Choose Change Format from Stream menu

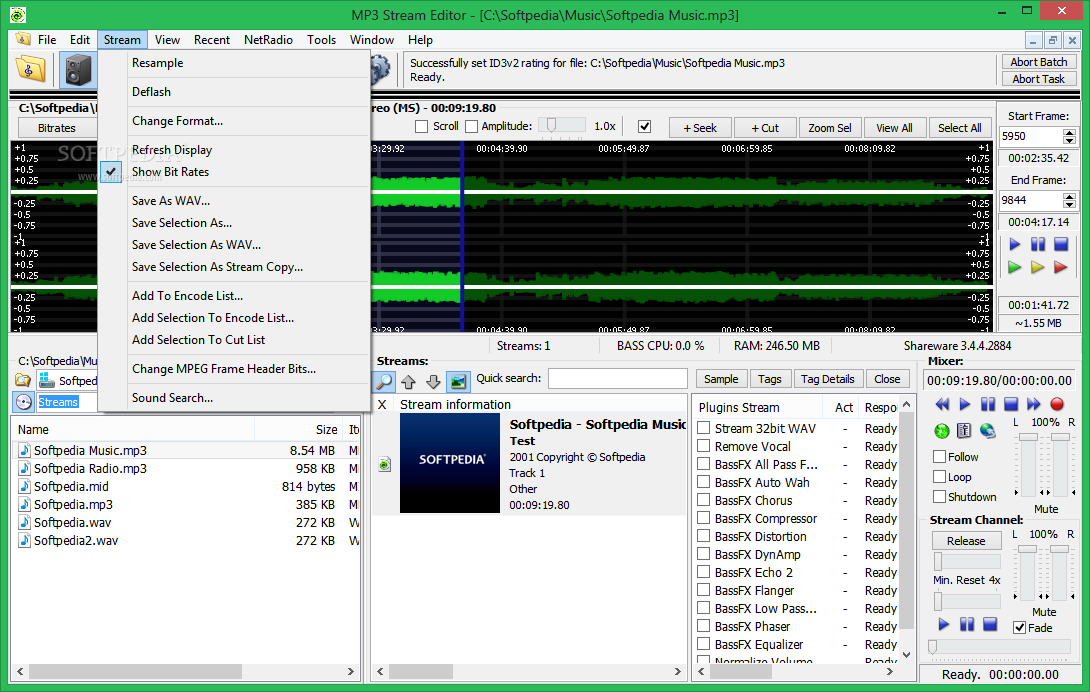click(x=234, y=121)
